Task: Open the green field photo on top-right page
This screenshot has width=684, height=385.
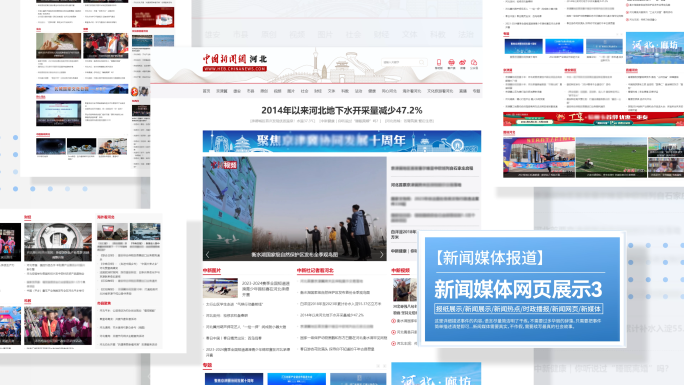Action: click(x=611, y=157)
